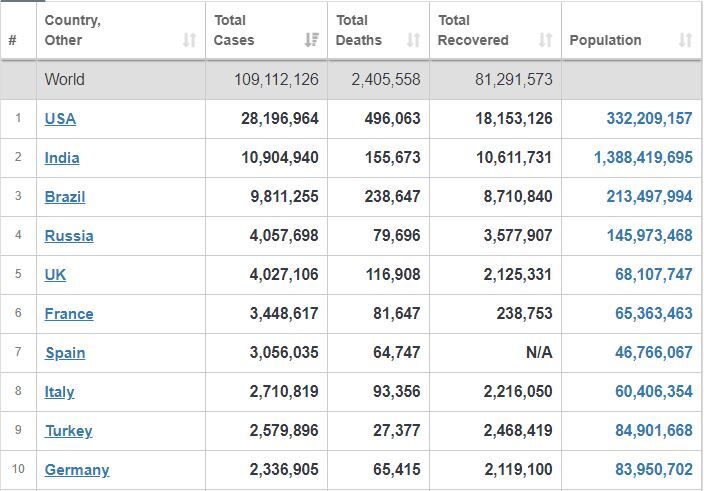
Task: Select USA total cases 28,196,964
Action: (280, 118)
